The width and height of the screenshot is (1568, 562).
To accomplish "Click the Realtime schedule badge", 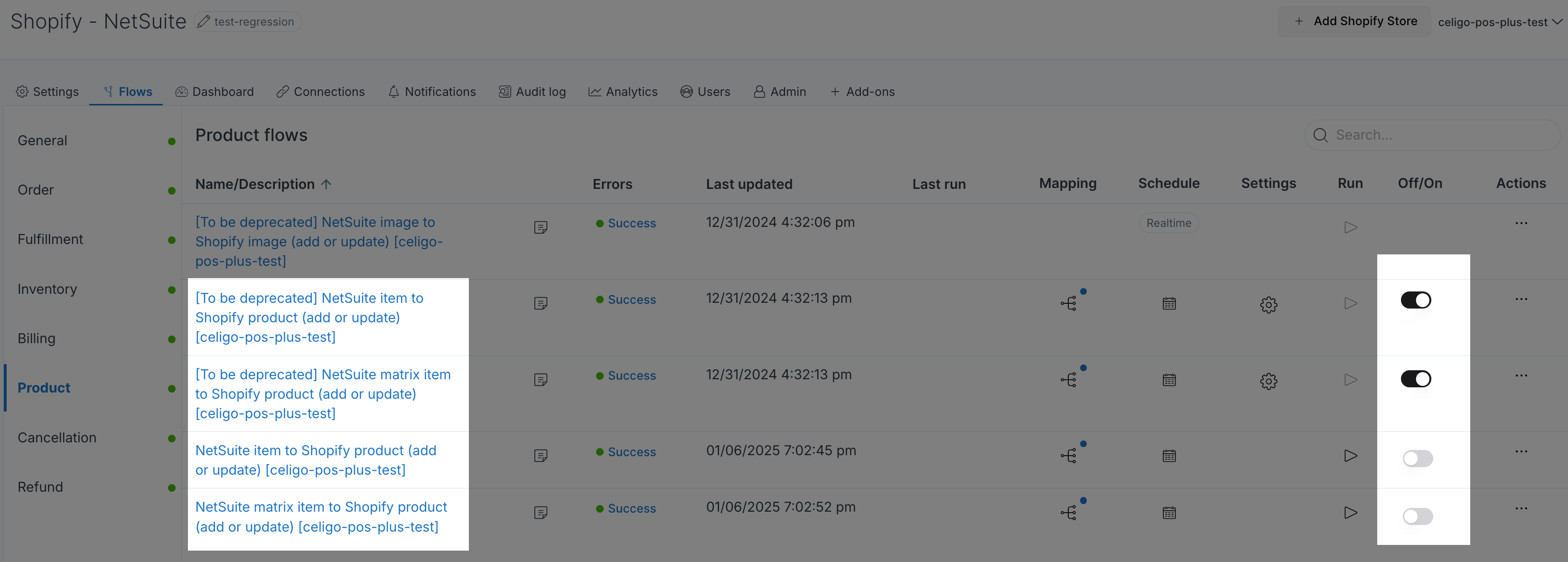I will tap(1169, 223).
